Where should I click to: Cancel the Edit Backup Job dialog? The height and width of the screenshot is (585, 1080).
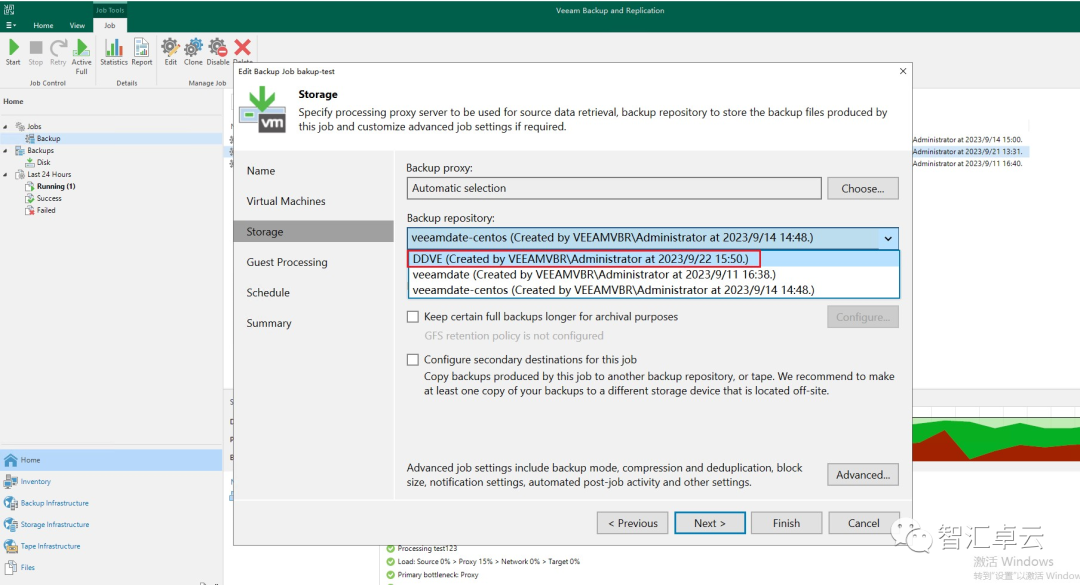pyautogui.click(x=863, y=523)
